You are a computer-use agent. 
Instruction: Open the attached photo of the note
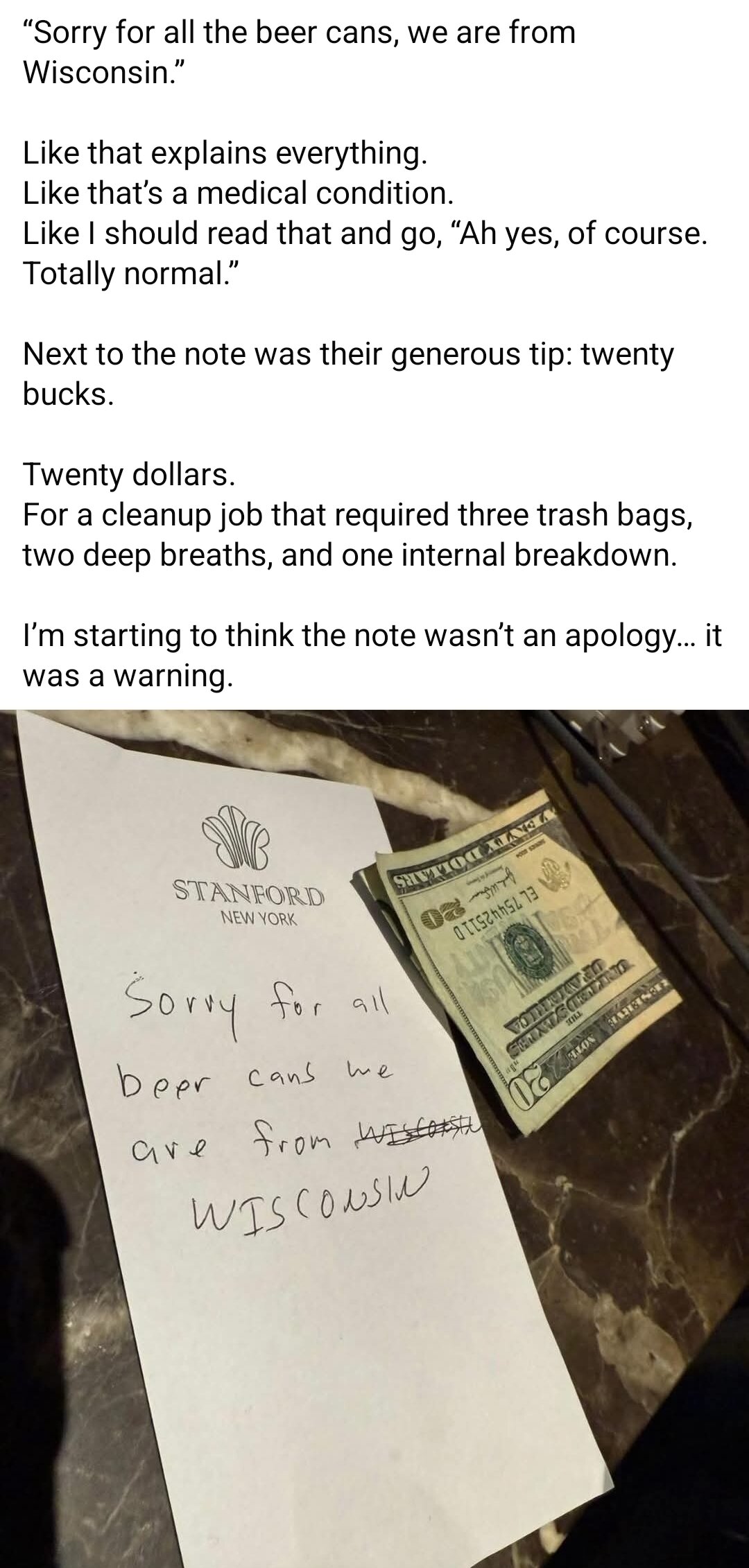point(374,1138)
